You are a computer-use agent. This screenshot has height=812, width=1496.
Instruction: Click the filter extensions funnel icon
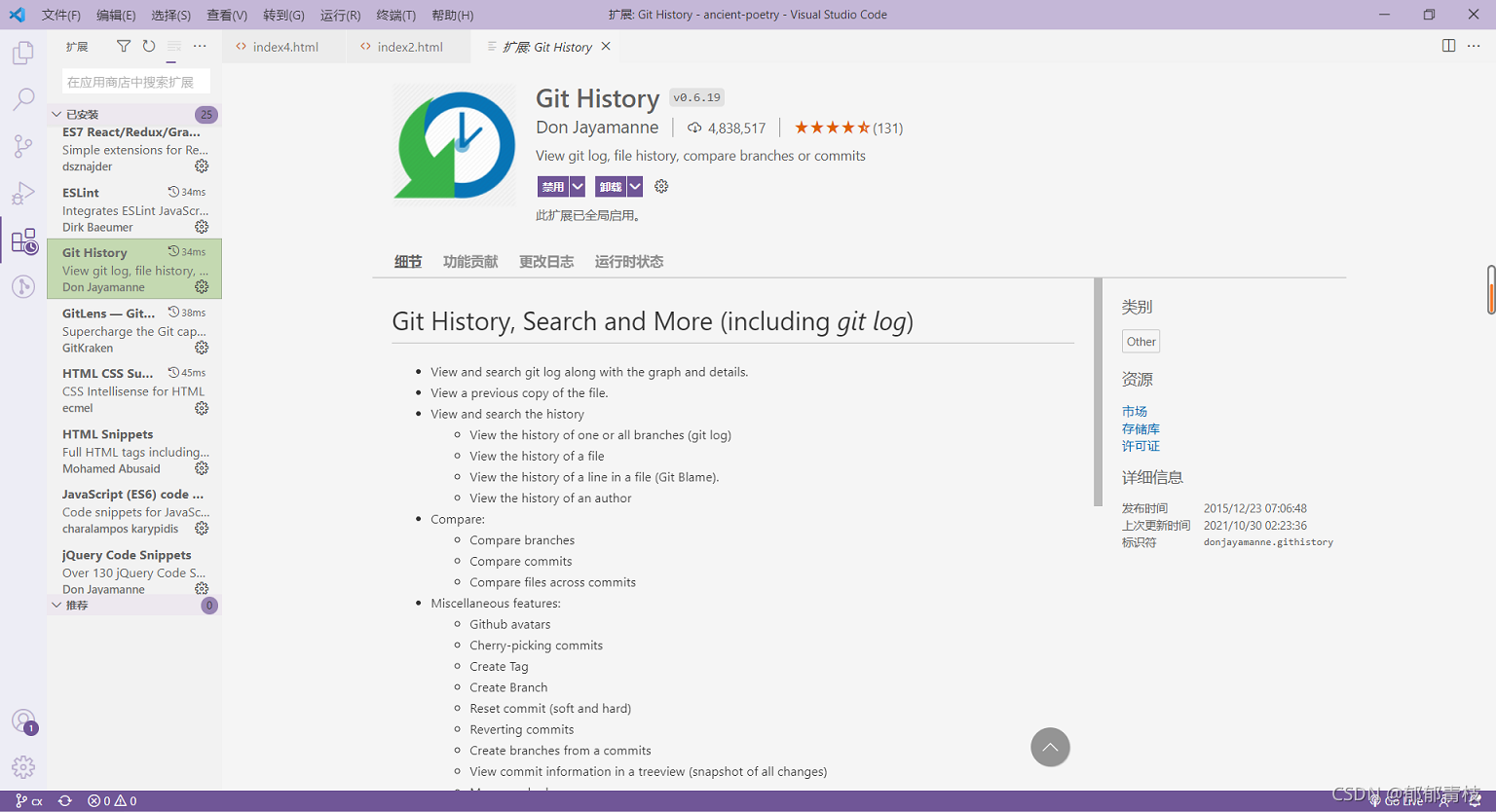[x=124, y=46]
